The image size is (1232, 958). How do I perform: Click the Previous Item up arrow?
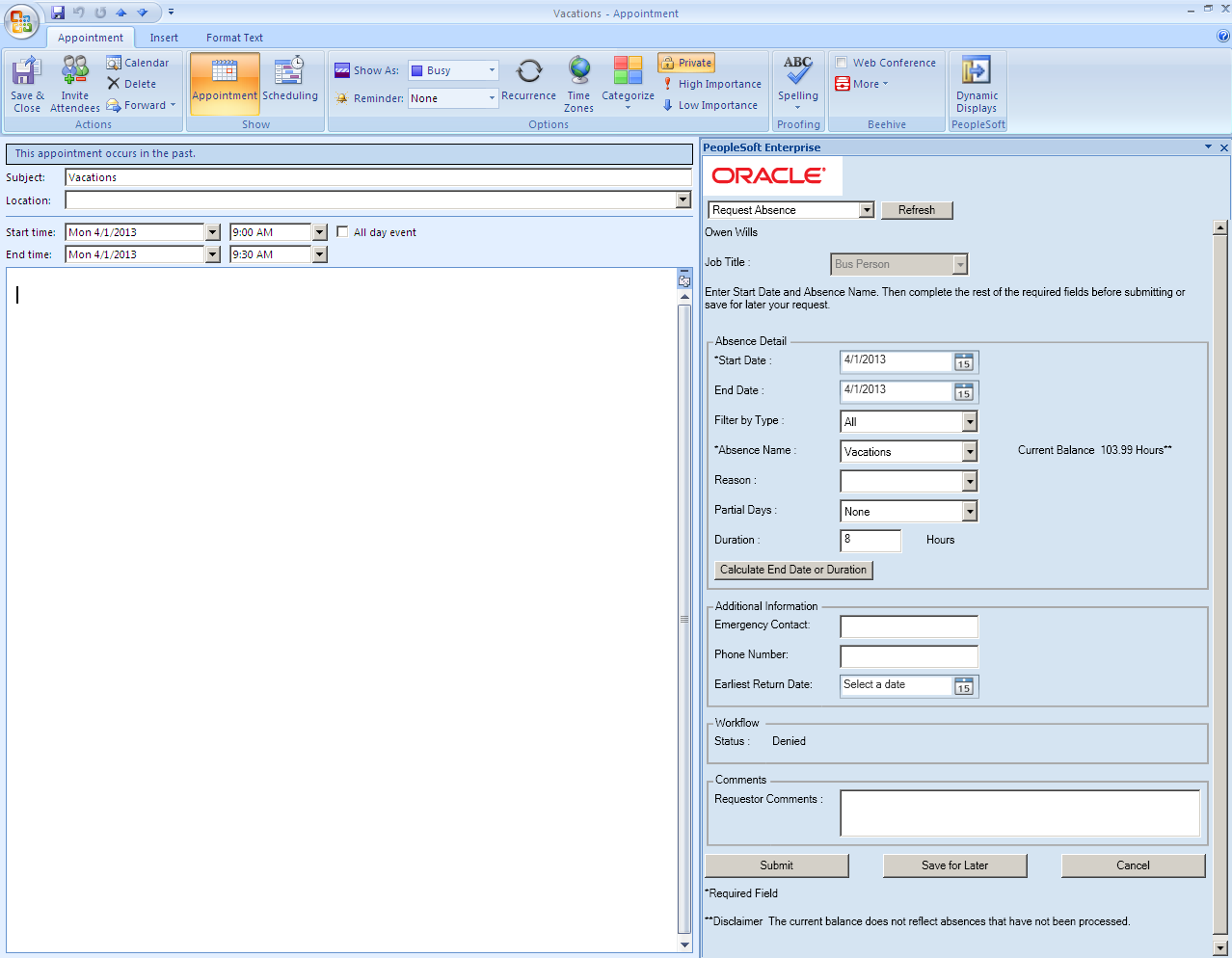121,13
